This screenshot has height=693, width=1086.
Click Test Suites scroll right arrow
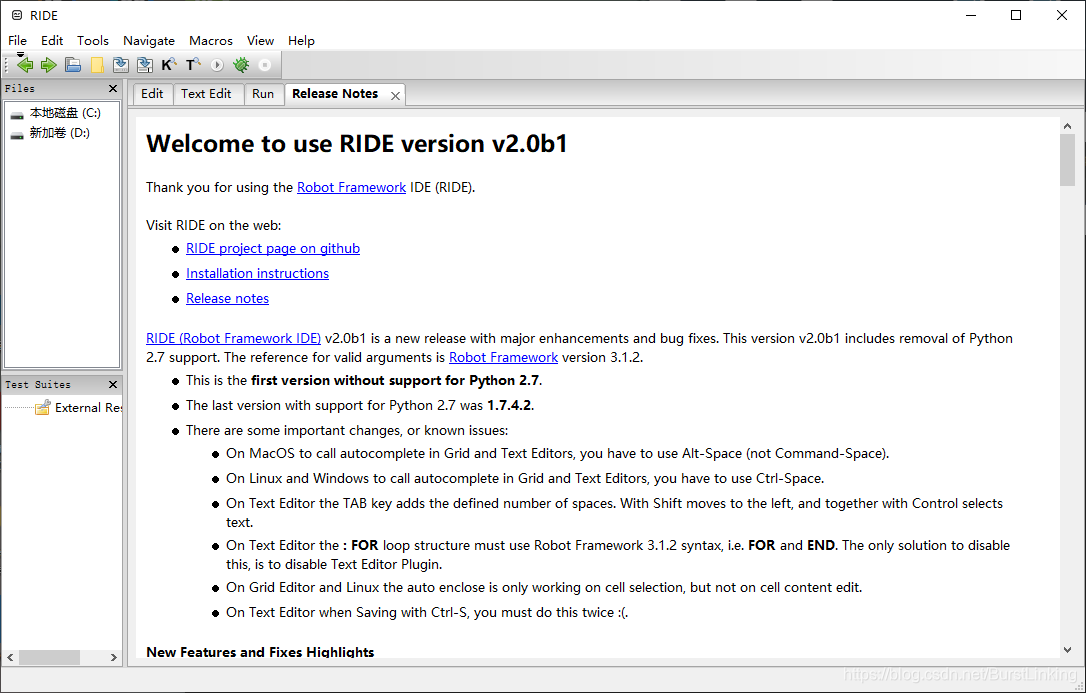(114, 657)
